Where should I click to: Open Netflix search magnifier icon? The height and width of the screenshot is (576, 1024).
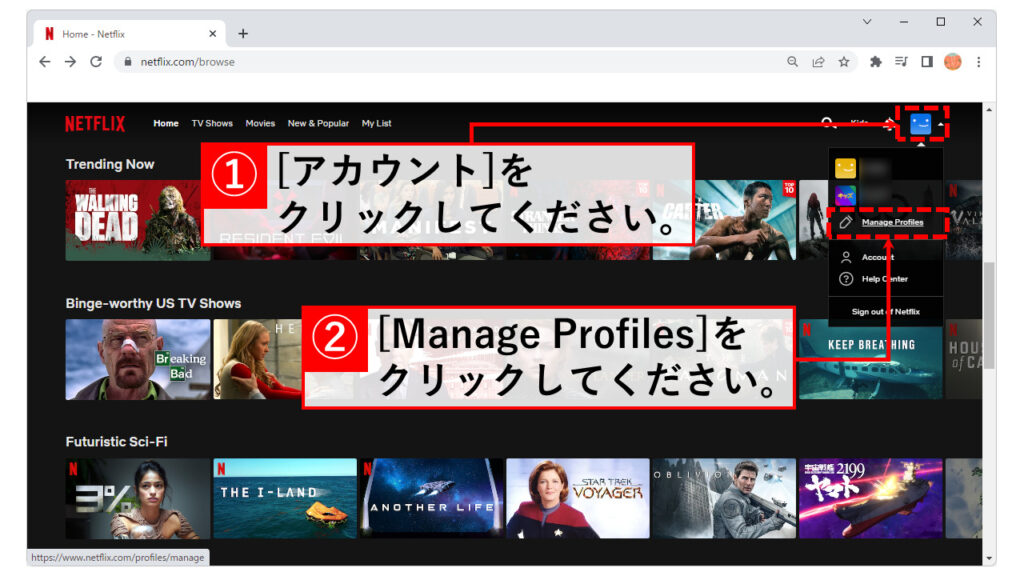[828, 123]
